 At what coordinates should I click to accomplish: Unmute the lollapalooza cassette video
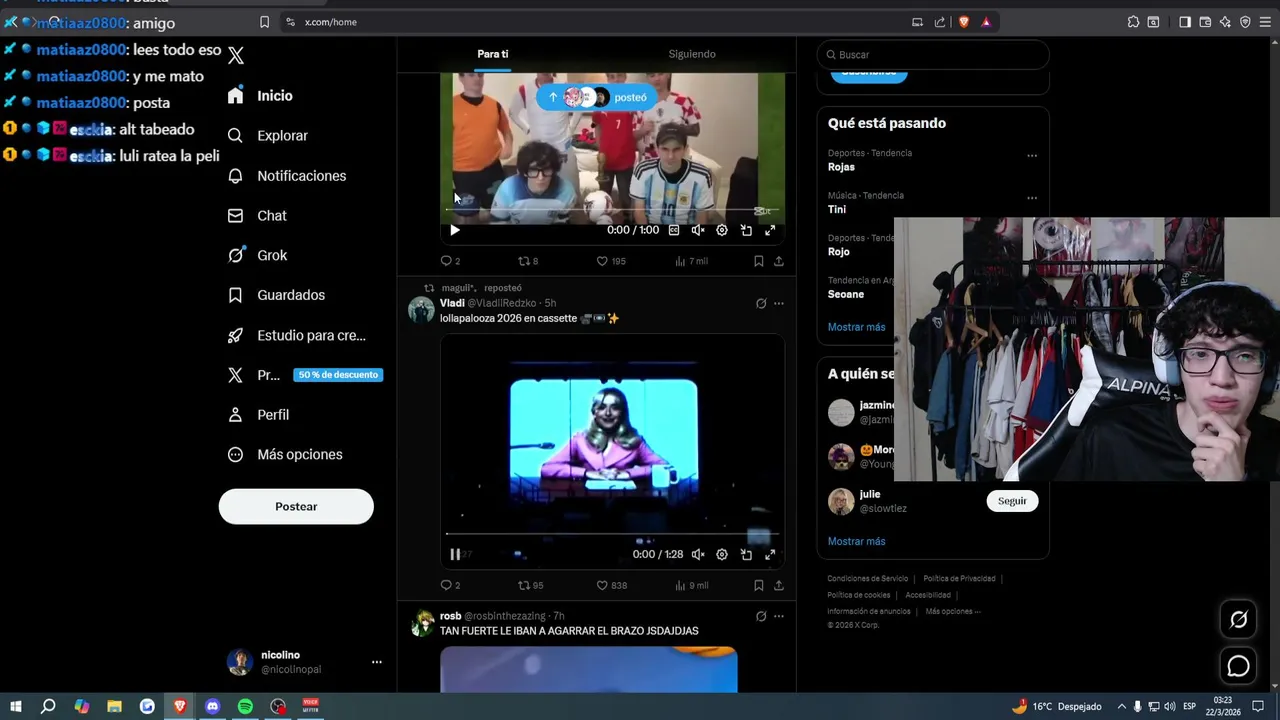698,554
